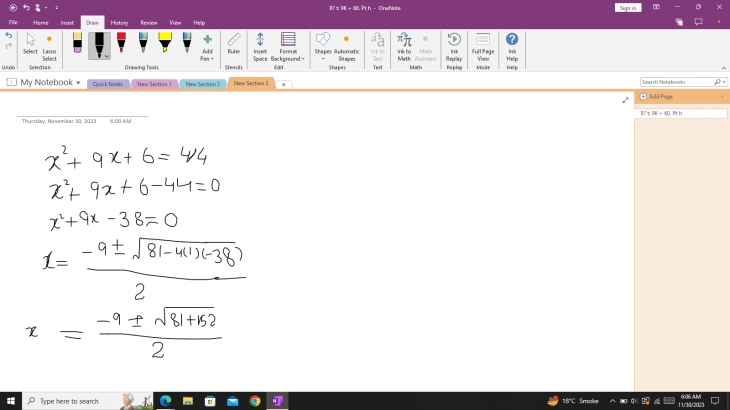Open the Review ribbon tab

coord(149,22)
